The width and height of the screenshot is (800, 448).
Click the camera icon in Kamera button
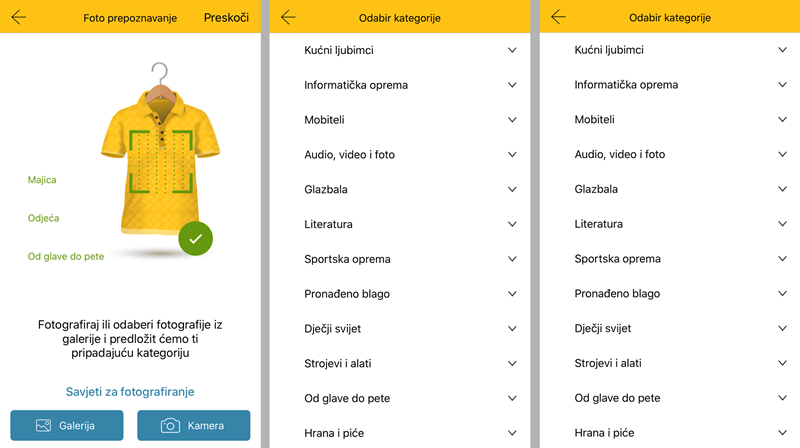click(170, 426)
